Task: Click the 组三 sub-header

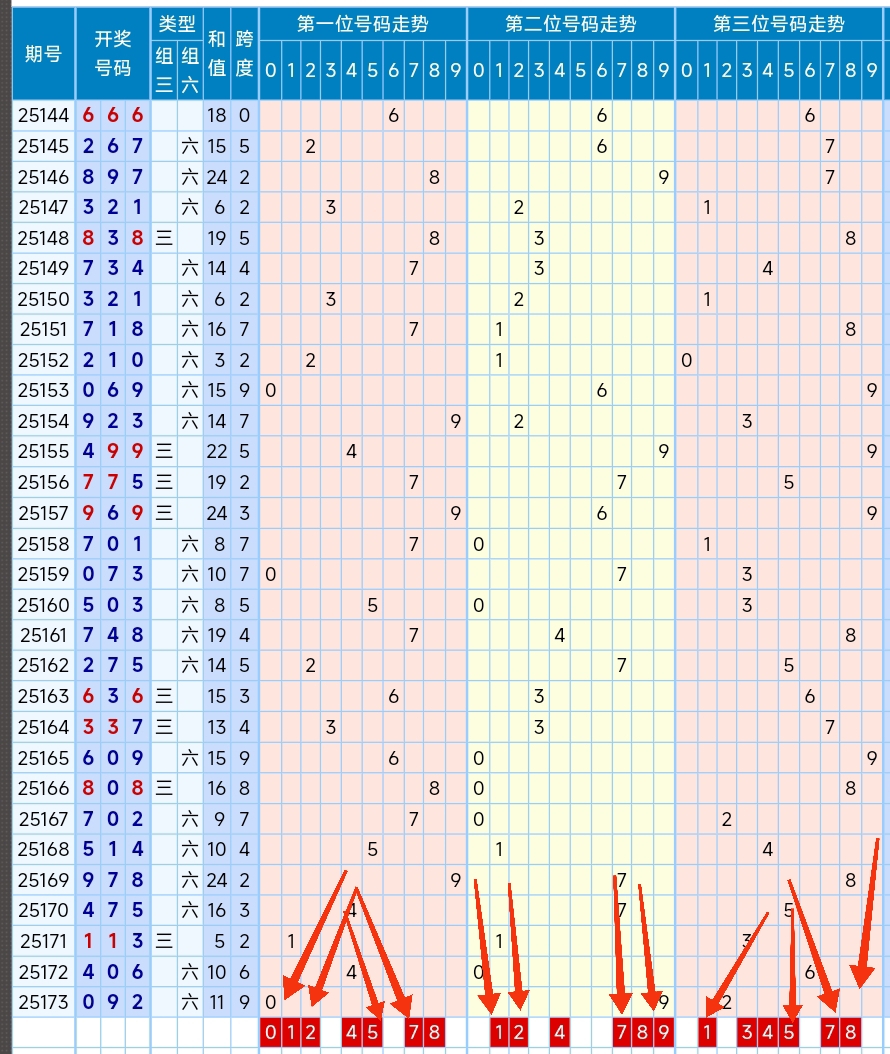Action: pos(164,71)
